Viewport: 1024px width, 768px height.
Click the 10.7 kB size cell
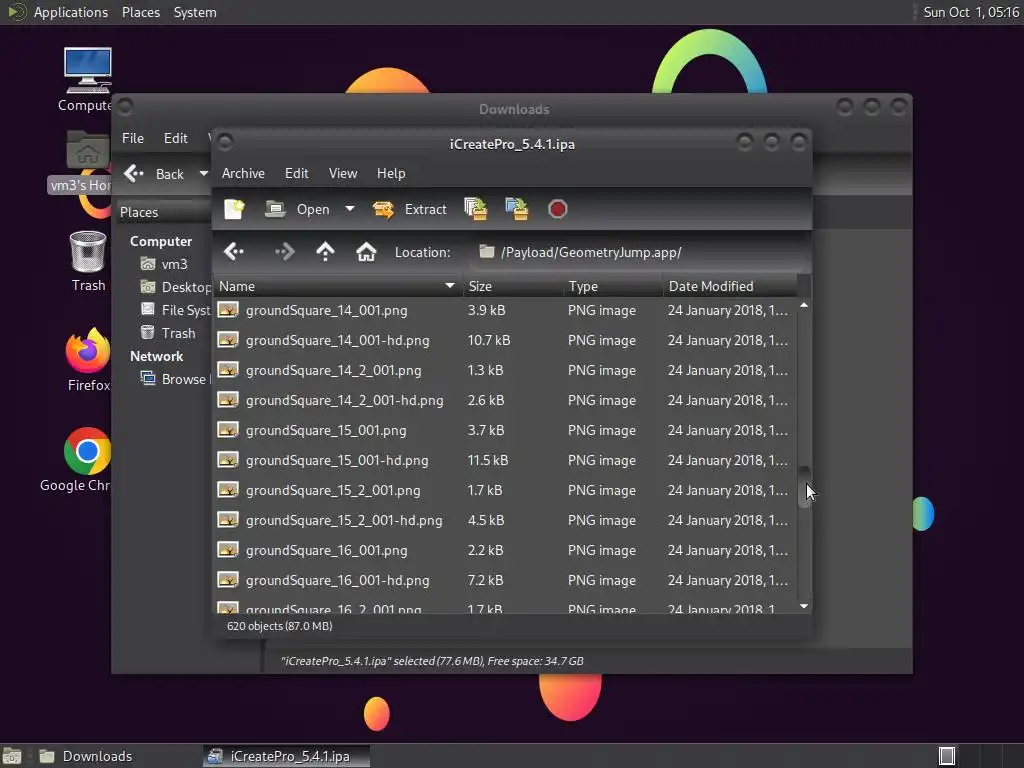(x=488, y=340)
